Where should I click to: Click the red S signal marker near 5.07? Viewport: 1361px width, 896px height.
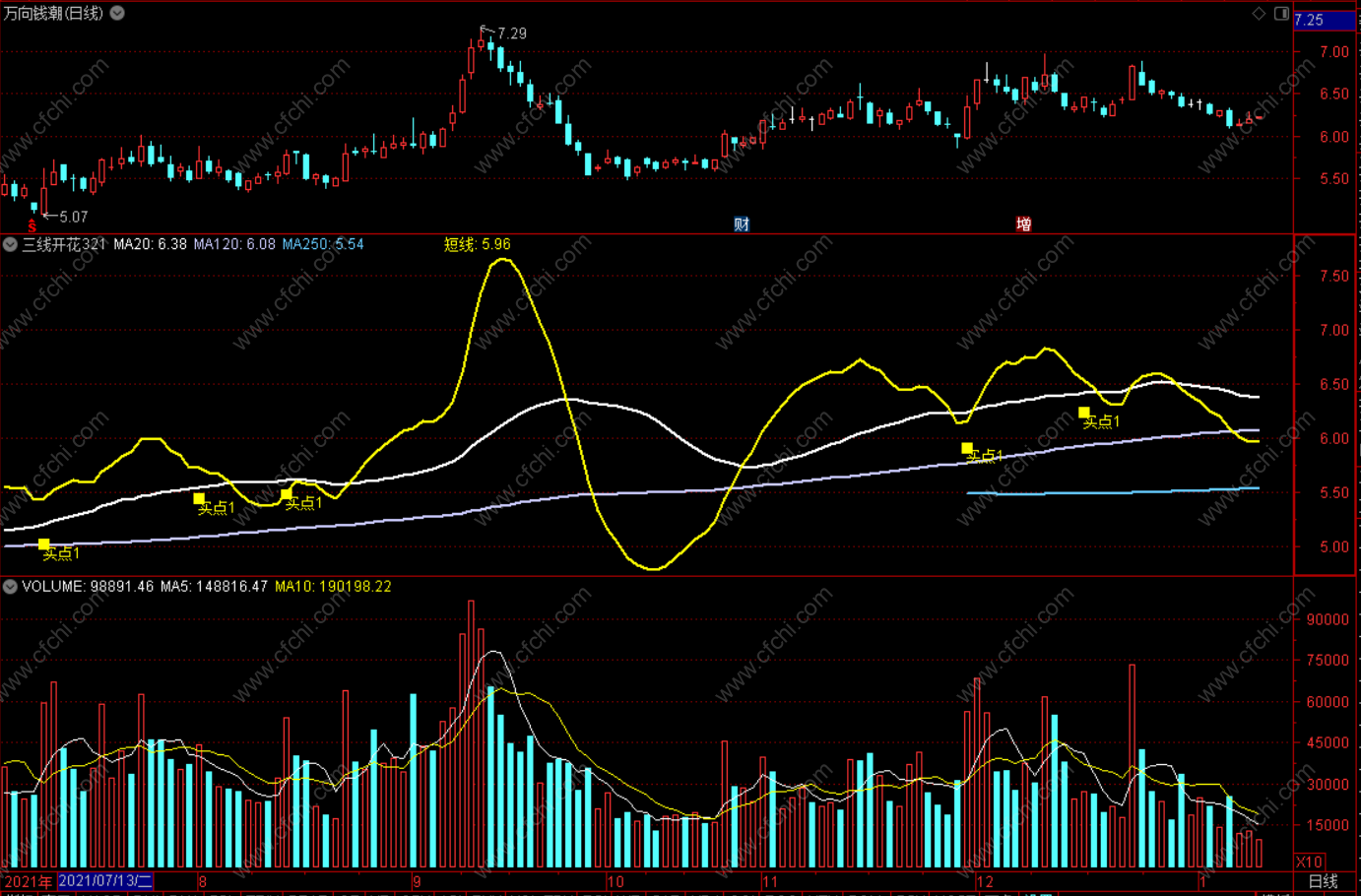[x=32, y=226]
